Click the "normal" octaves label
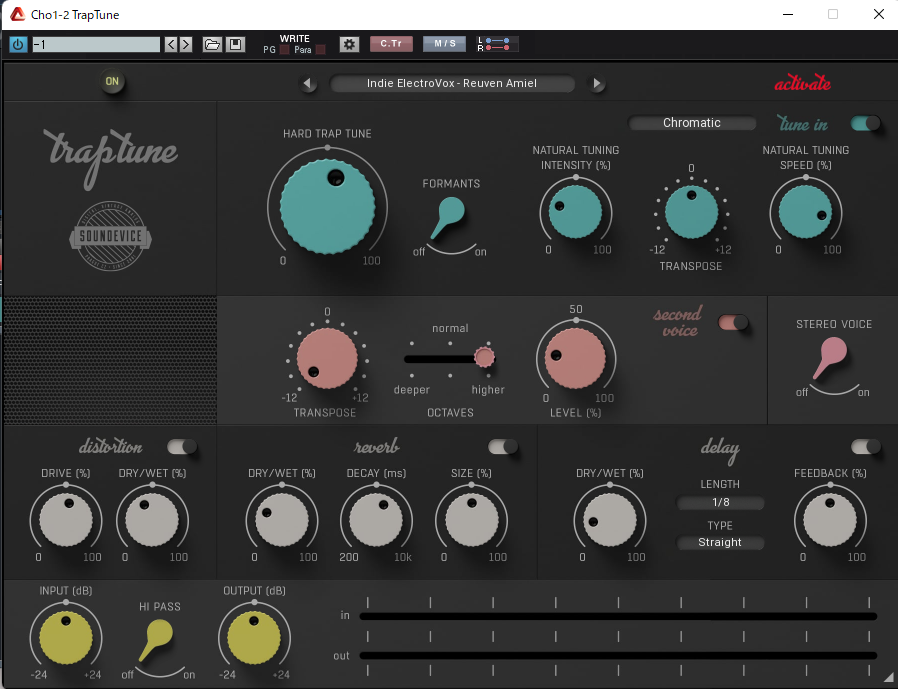Image resolution: width=898 pixels, height=689 pixels. (450, 328)
